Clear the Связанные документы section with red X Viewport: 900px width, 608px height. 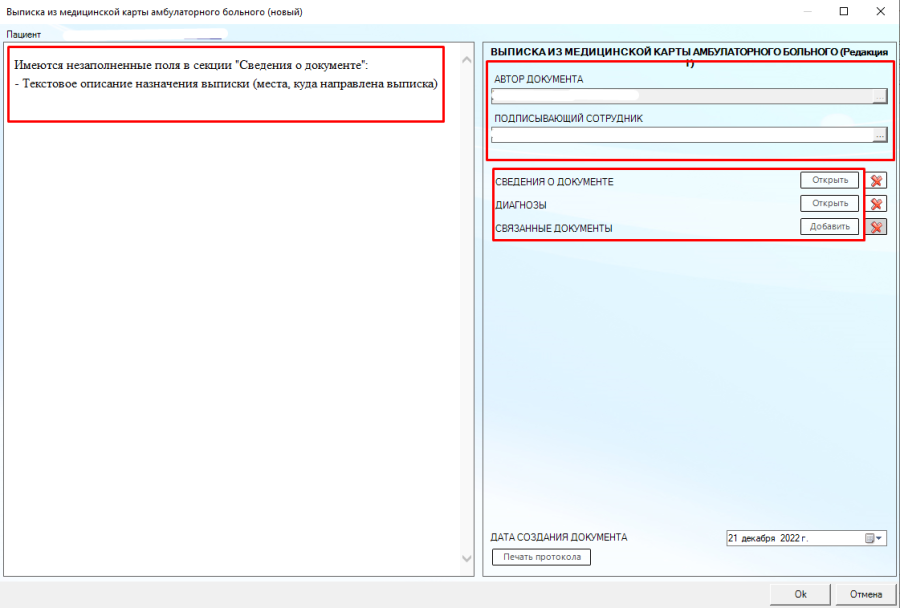coord(876,227)
